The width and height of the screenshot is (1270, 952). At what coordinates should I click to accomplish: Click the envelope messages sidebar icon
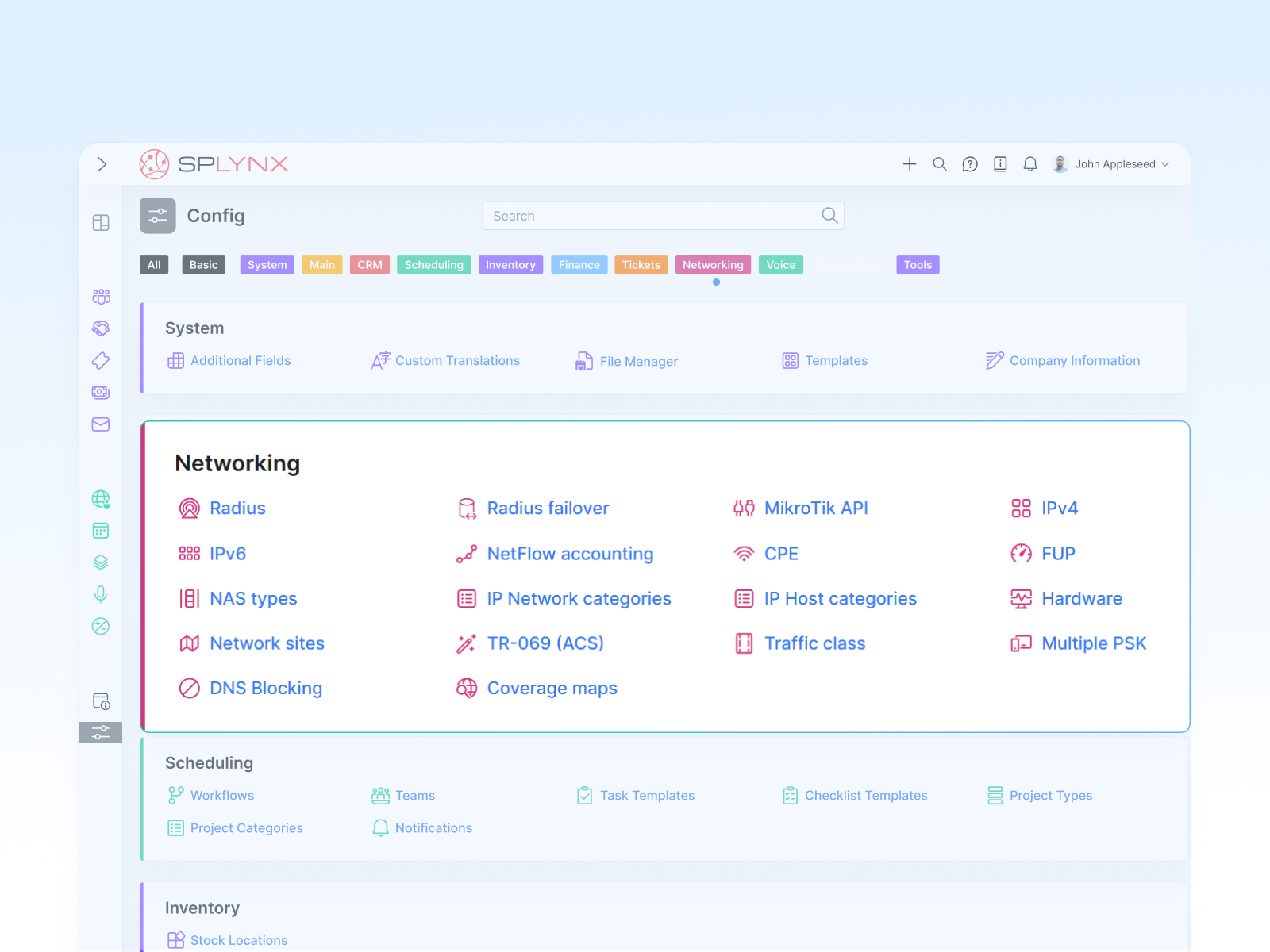pyautogui.click(x=101, y=424)
